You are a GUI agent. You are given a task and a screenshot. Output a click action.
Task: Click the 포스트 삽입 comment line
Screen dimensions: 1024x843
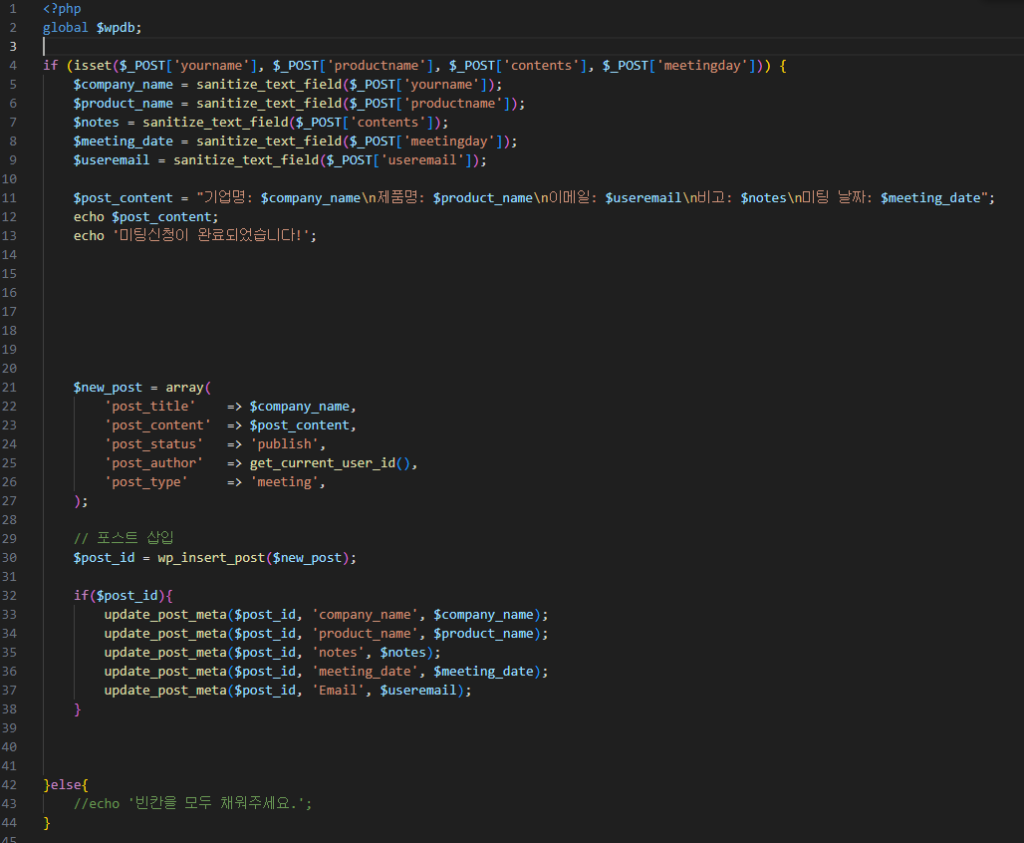coord(125,539)
